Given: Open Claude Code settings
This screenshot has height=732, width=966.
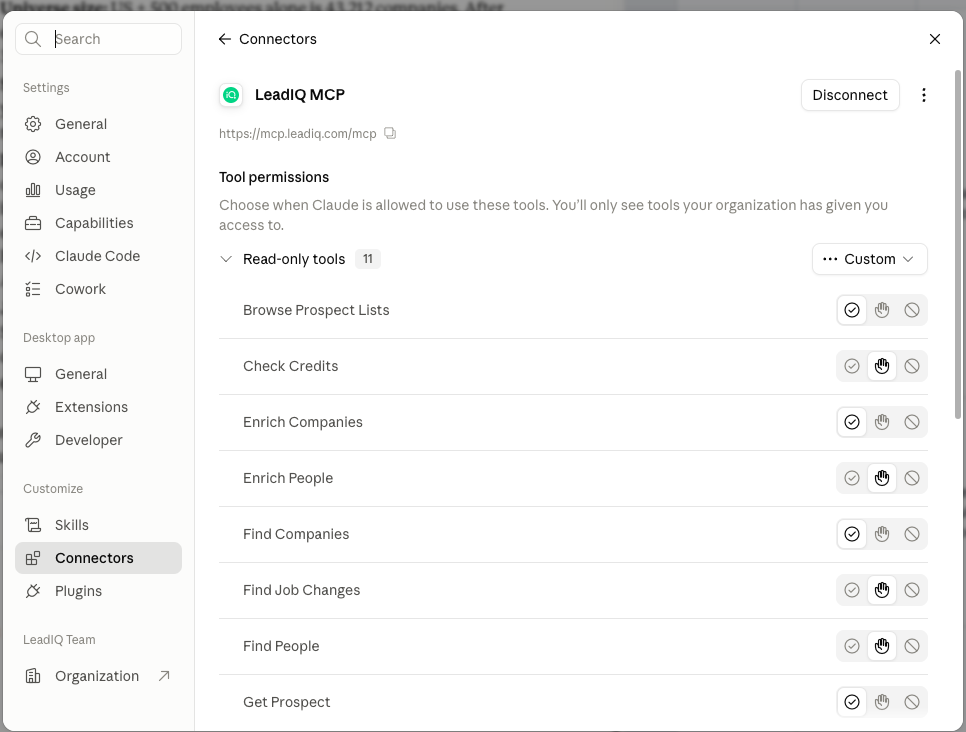Looking at the screenshot, I should 99,256.
